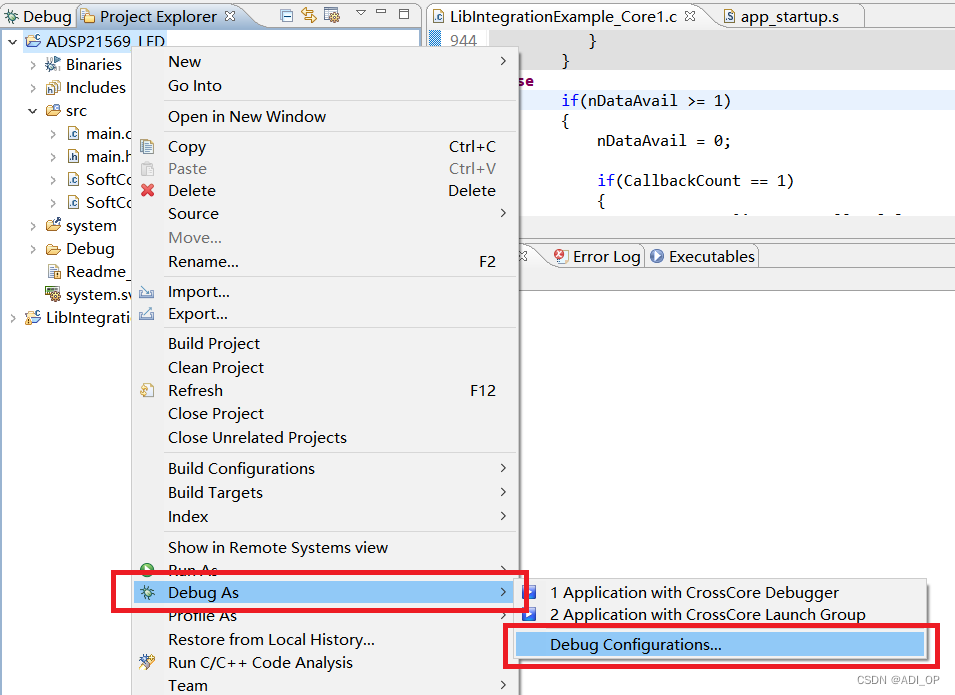Open the Executables tab
Screen dimensions: 955x695
pyautogui.click(x=702, y=256)
